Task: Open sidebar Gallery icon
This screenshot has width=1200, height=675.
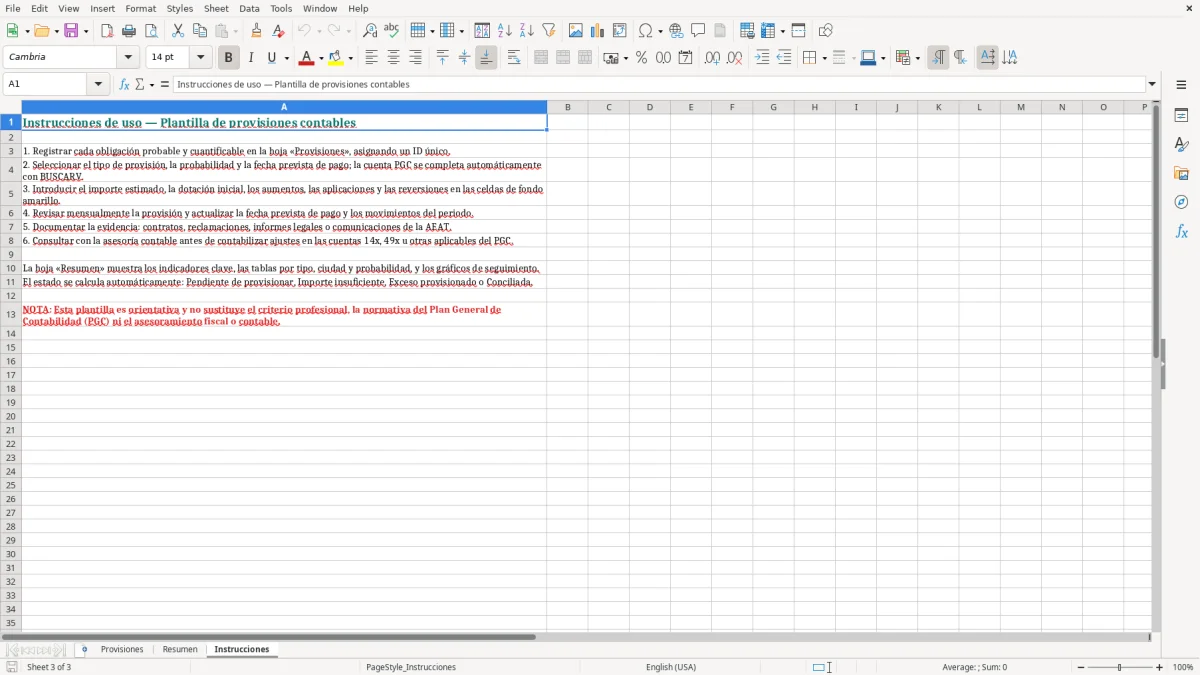Action: click(1181, 174)
